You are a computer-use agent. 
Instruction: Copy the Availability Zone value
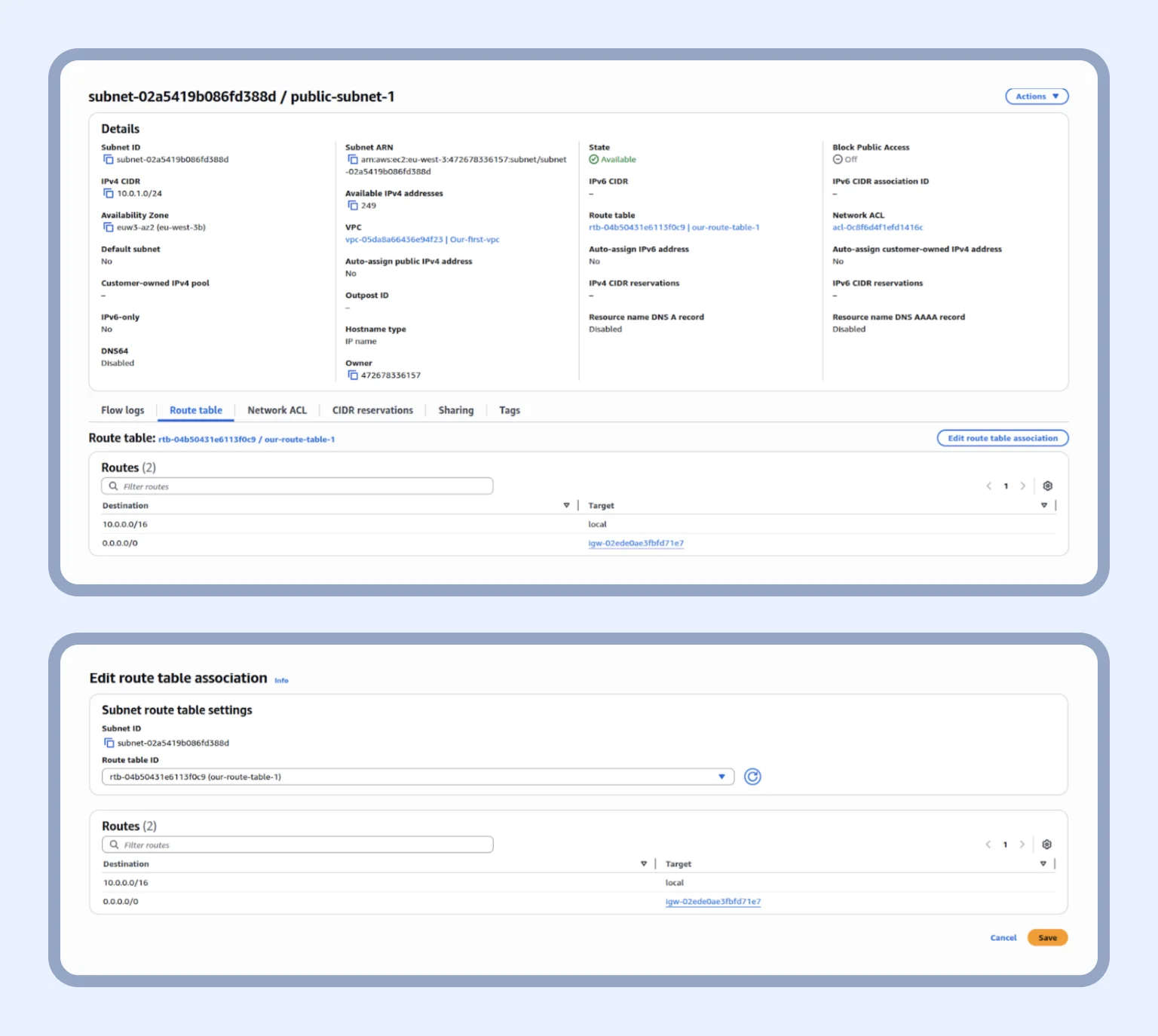pyautogui.click(x=110, y=227)
